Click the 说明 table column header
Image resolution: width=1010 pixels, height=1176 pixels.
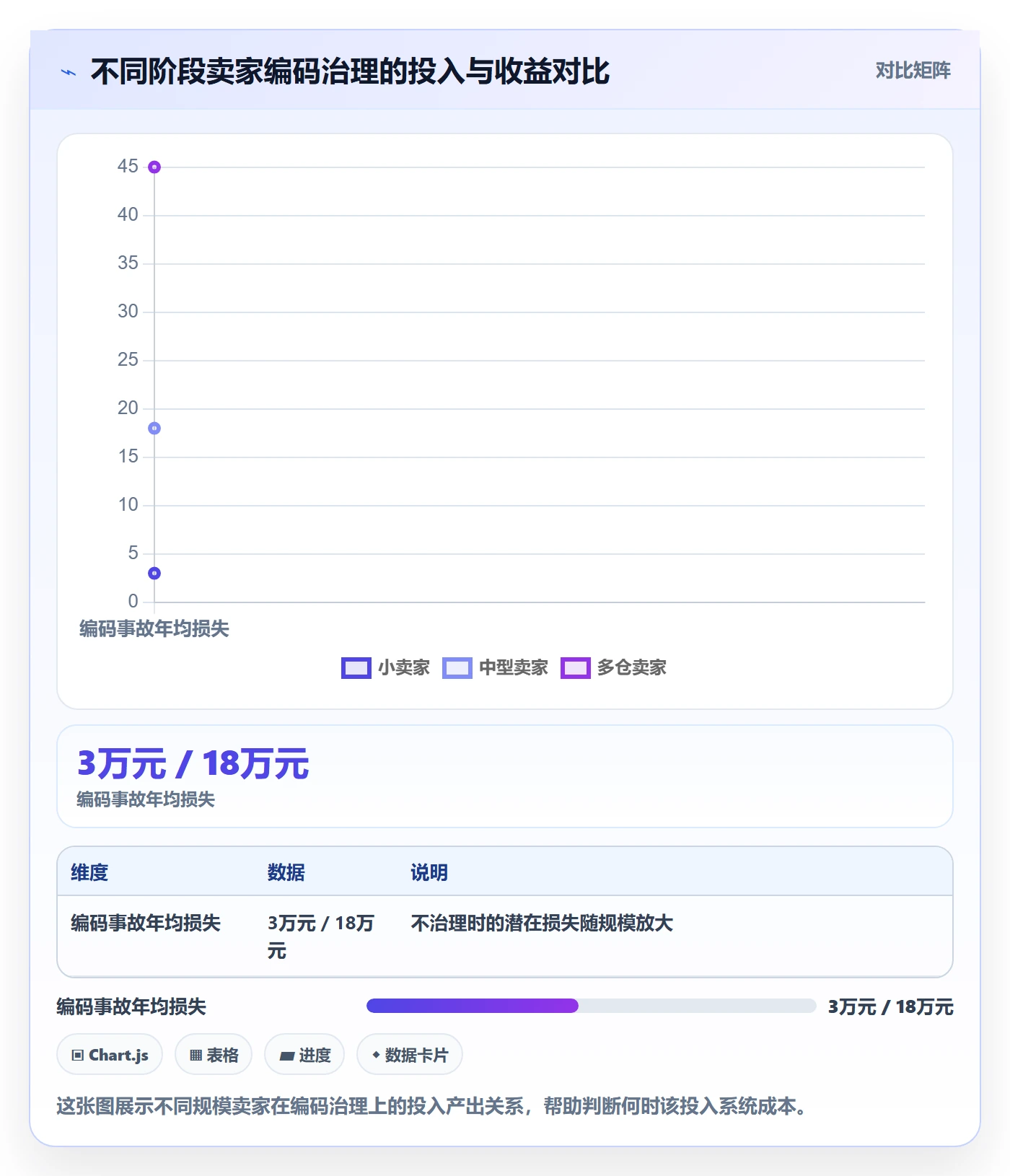coord(429,872)
